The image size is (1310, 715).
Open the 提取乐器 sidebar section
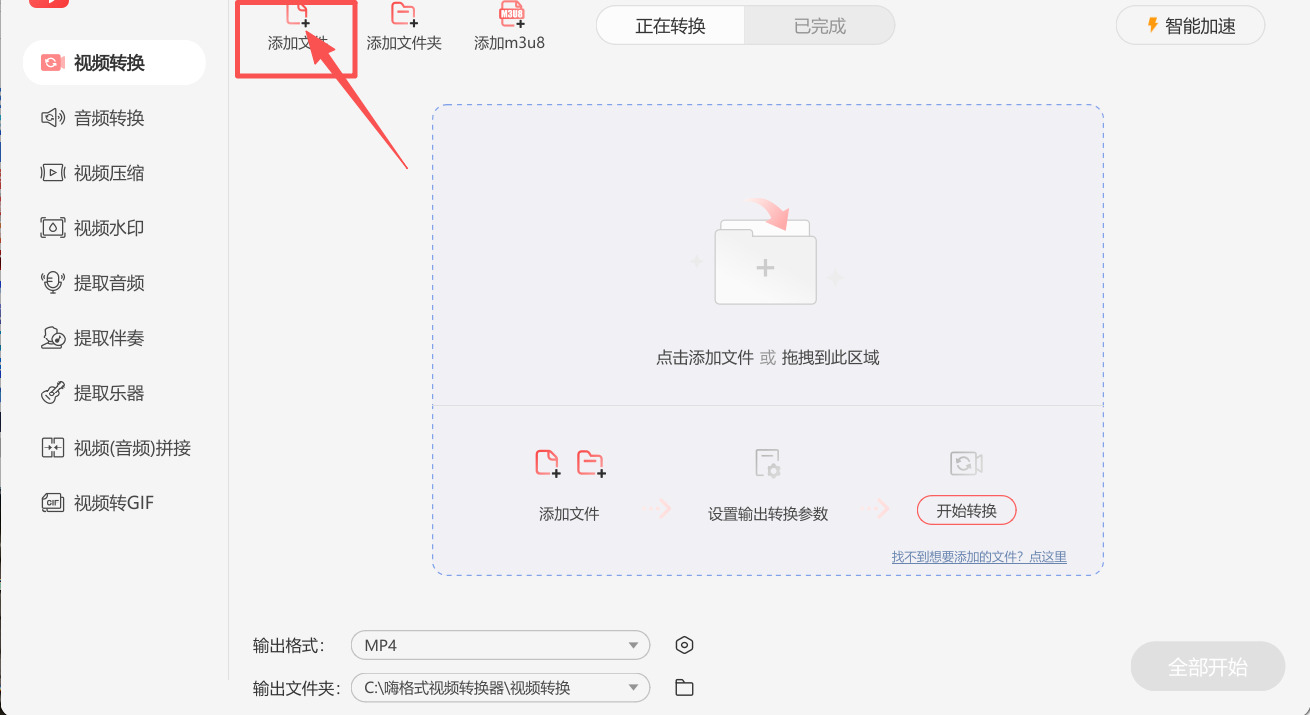point(93,393)
